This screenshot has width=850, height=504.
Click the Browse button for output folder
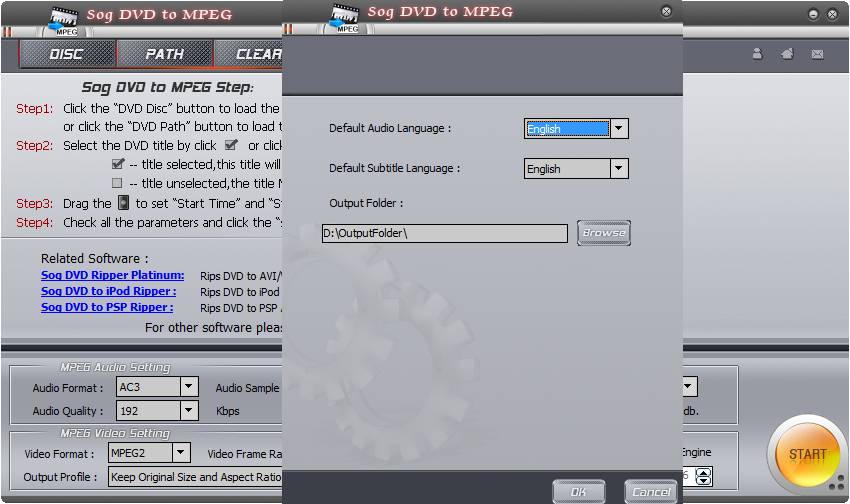click(x=604, y=232)
